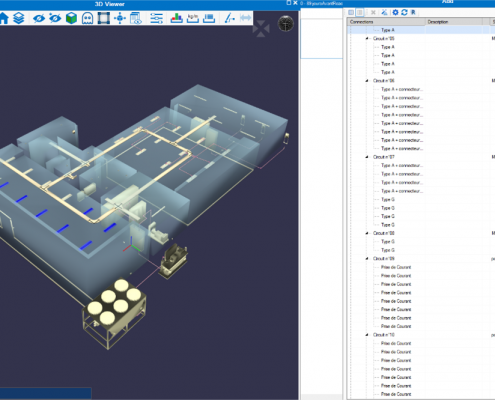Click the Home view icon
Image resolution: width=495 pixels, height=400 pixels.
pyautogui.click(x=4, y=18)
